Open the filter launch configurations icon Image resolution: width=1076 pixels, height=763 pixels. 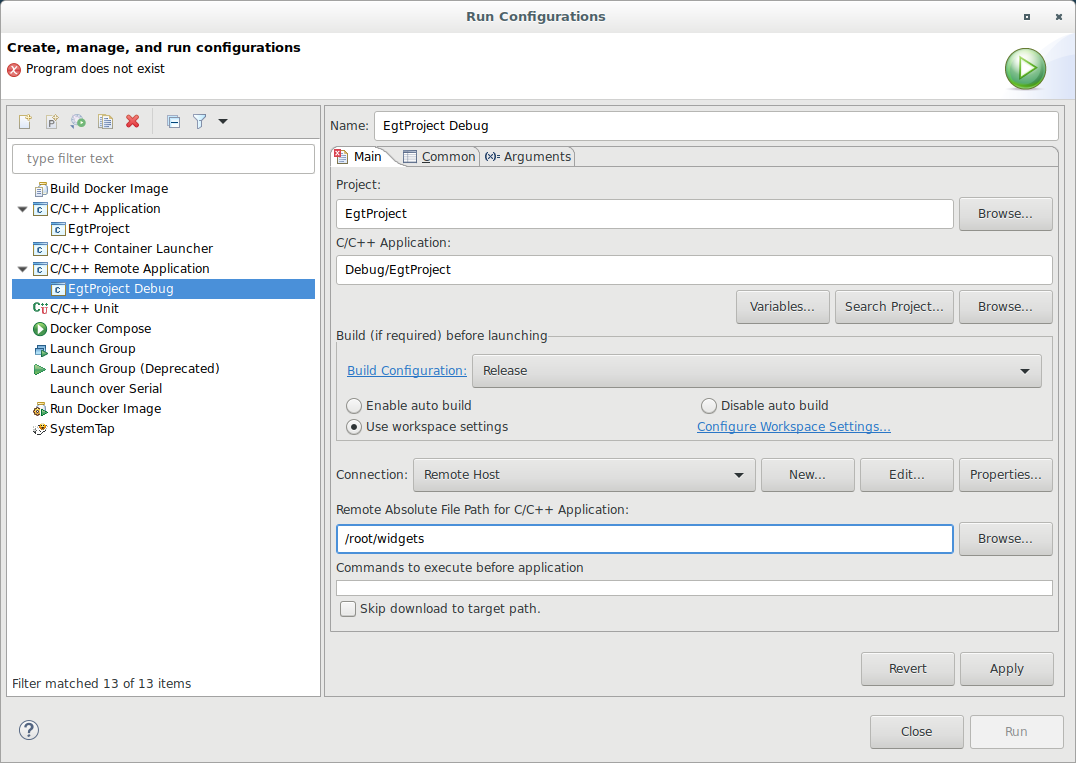coord(199,121)
